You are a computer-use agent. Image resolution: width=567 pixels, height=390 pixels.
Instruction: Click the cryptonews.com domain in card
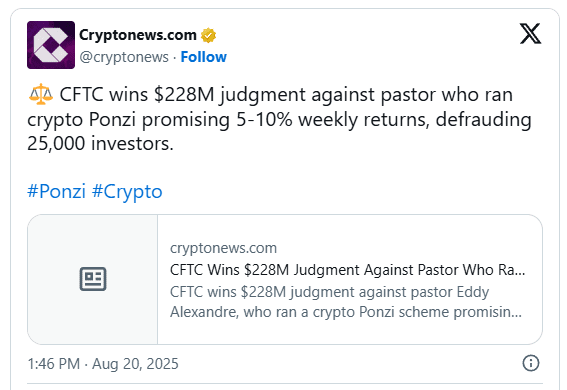coord(223,248)
